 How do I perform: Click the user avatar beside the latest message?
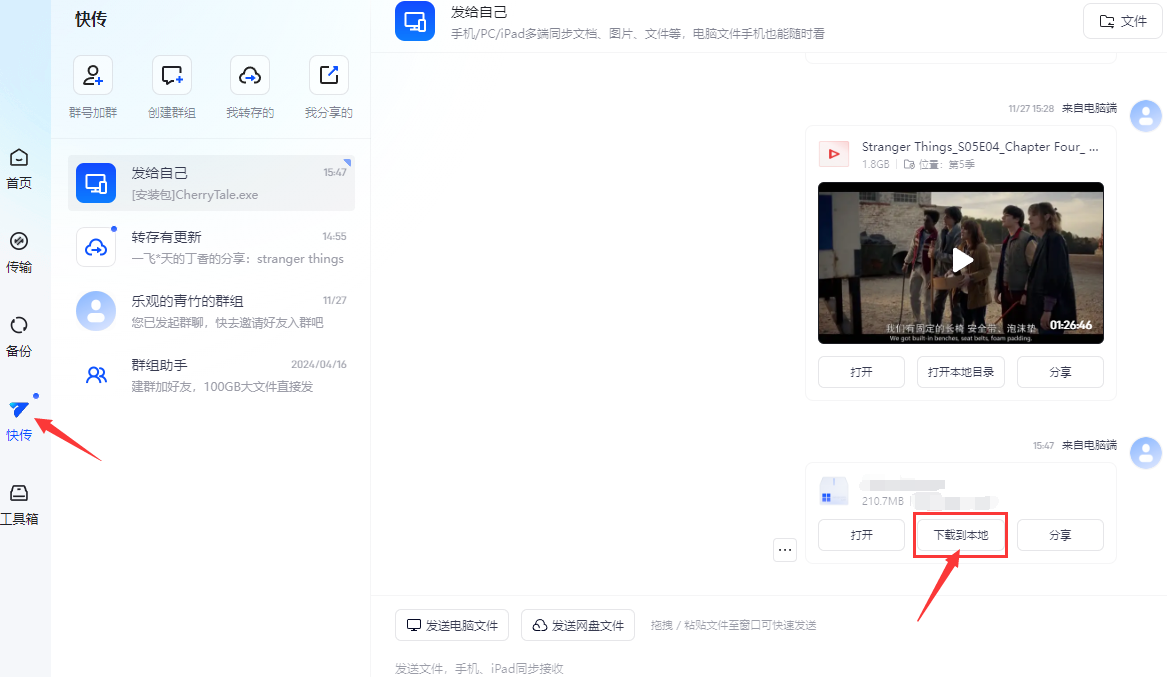click(1145, 452)
